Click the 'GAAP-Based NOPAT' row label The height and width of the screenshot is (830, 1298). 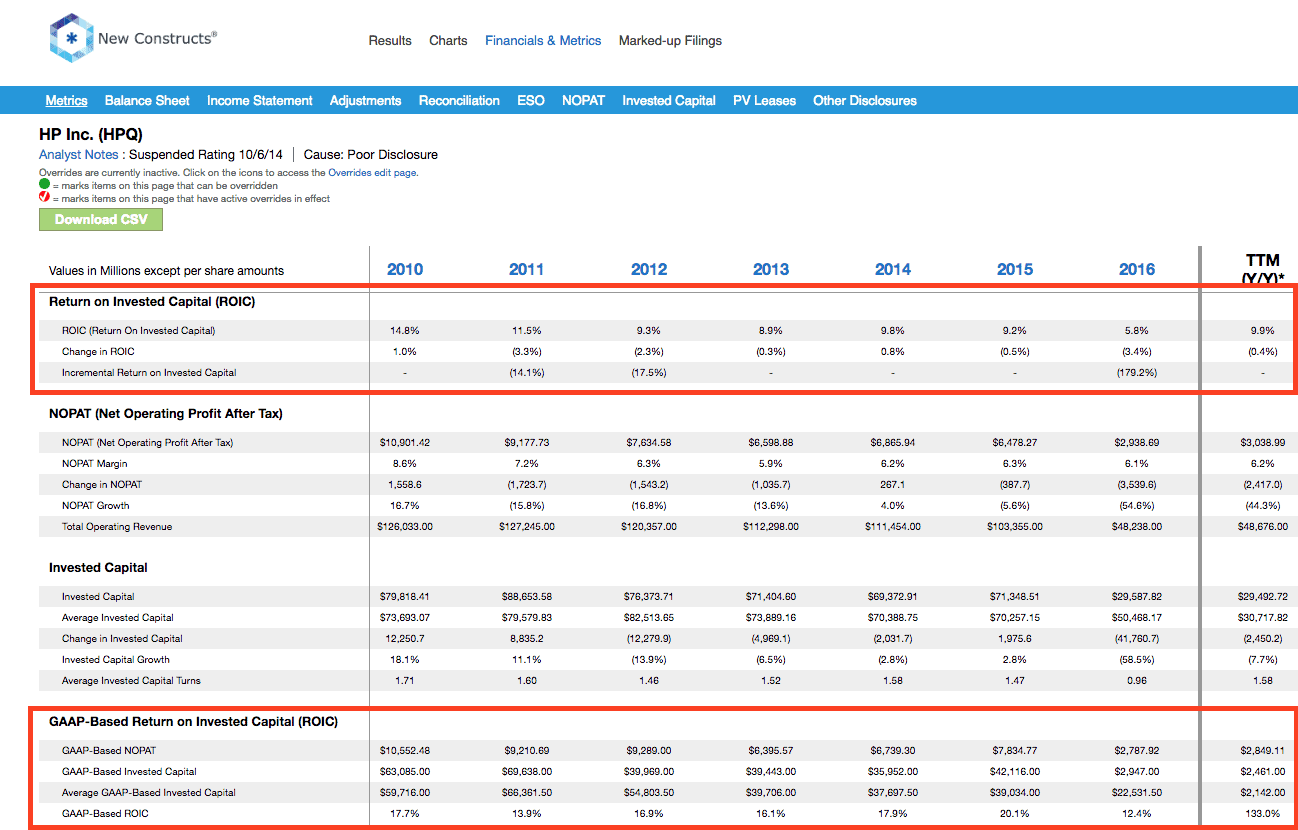(109, 750)
